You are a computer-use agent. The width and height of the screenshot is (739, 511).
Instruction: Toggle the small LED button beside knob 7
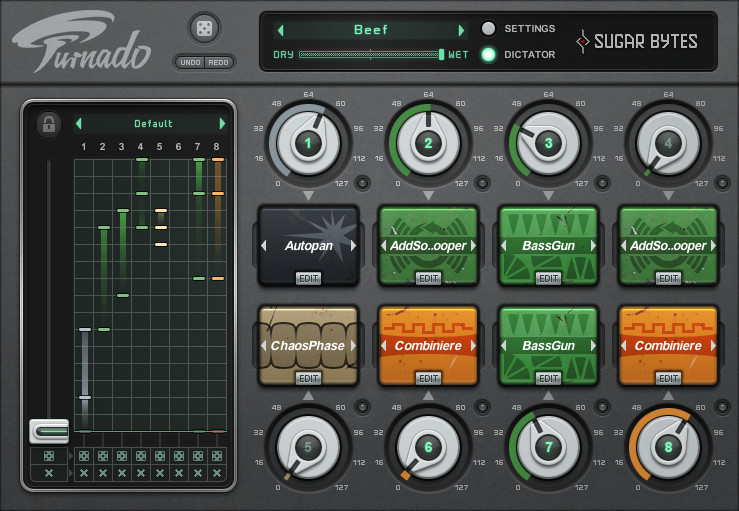[602, 407]
